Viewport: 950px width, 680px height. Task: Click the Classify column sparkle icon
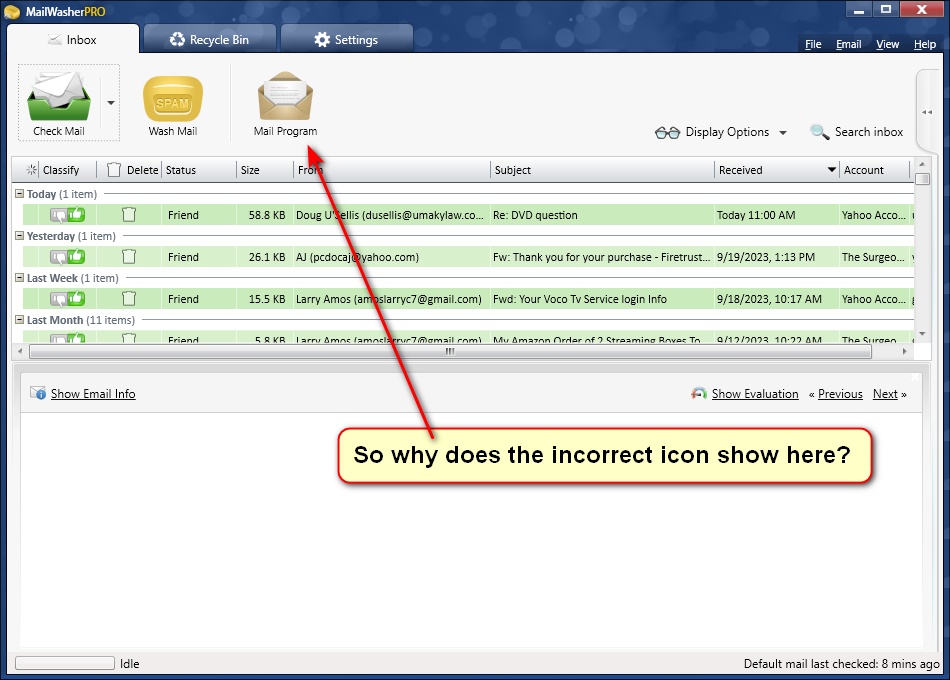tap(32, 170)
